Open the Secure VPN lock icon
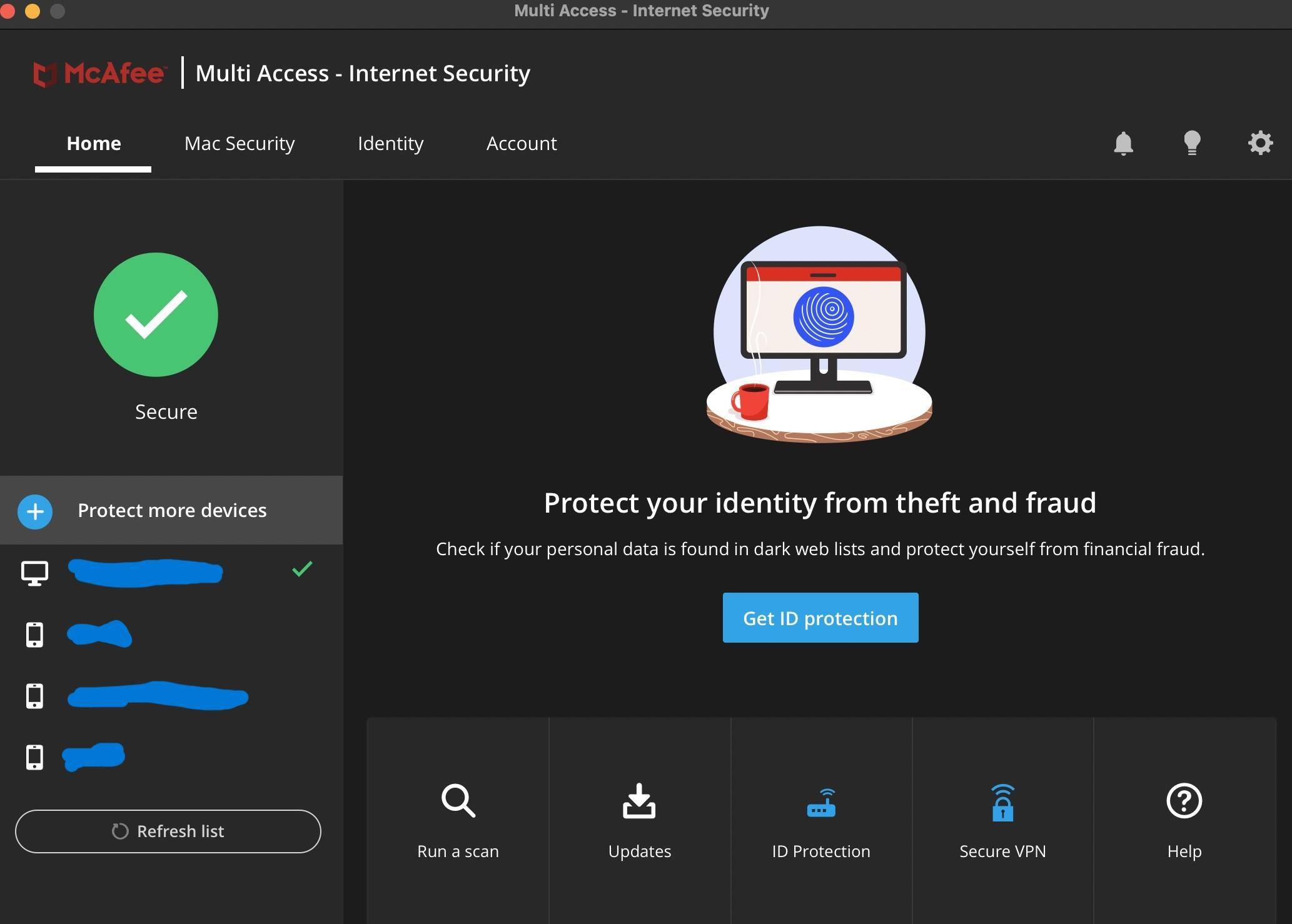 [1002, 803]
